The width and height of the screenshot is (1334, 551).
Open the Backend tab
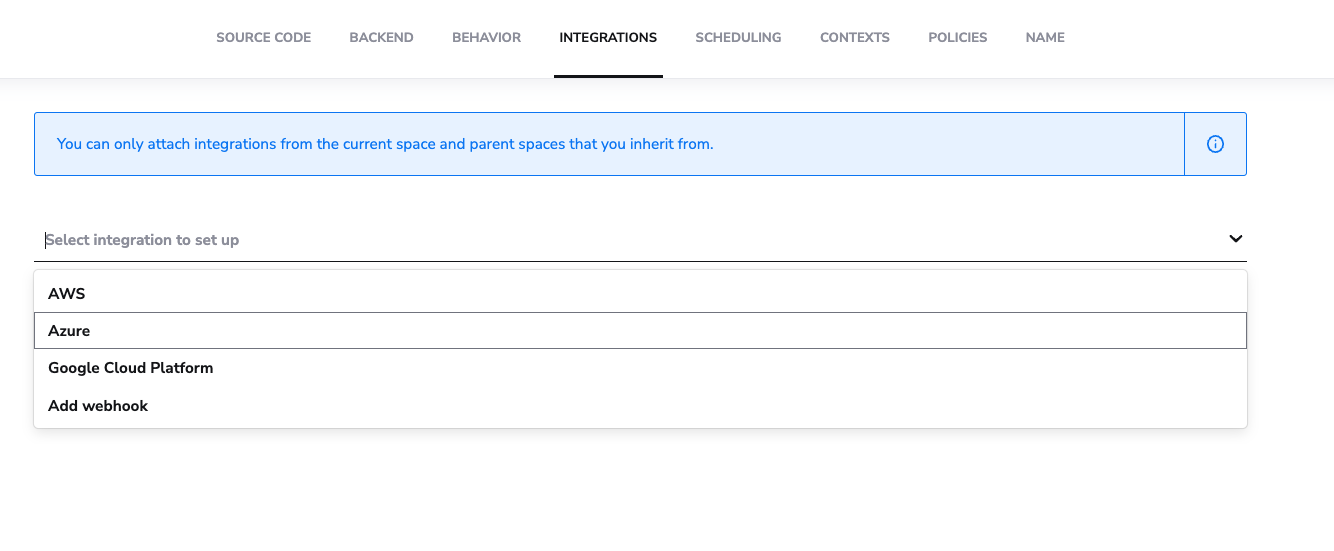point(381,38)
